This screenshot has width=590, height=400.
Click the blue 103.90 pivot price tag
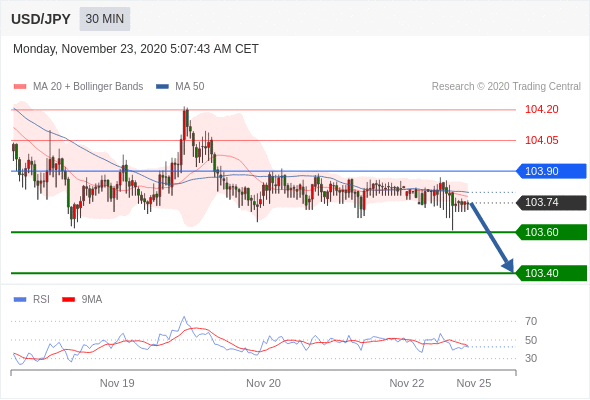(x=551, y=171)
